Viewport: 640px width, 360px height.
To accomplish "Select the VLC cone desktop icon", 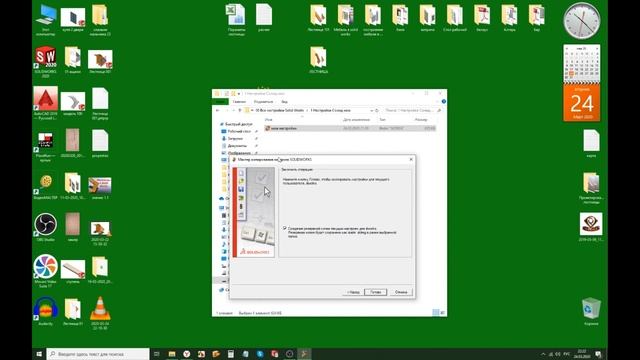I will coord(100,312).
